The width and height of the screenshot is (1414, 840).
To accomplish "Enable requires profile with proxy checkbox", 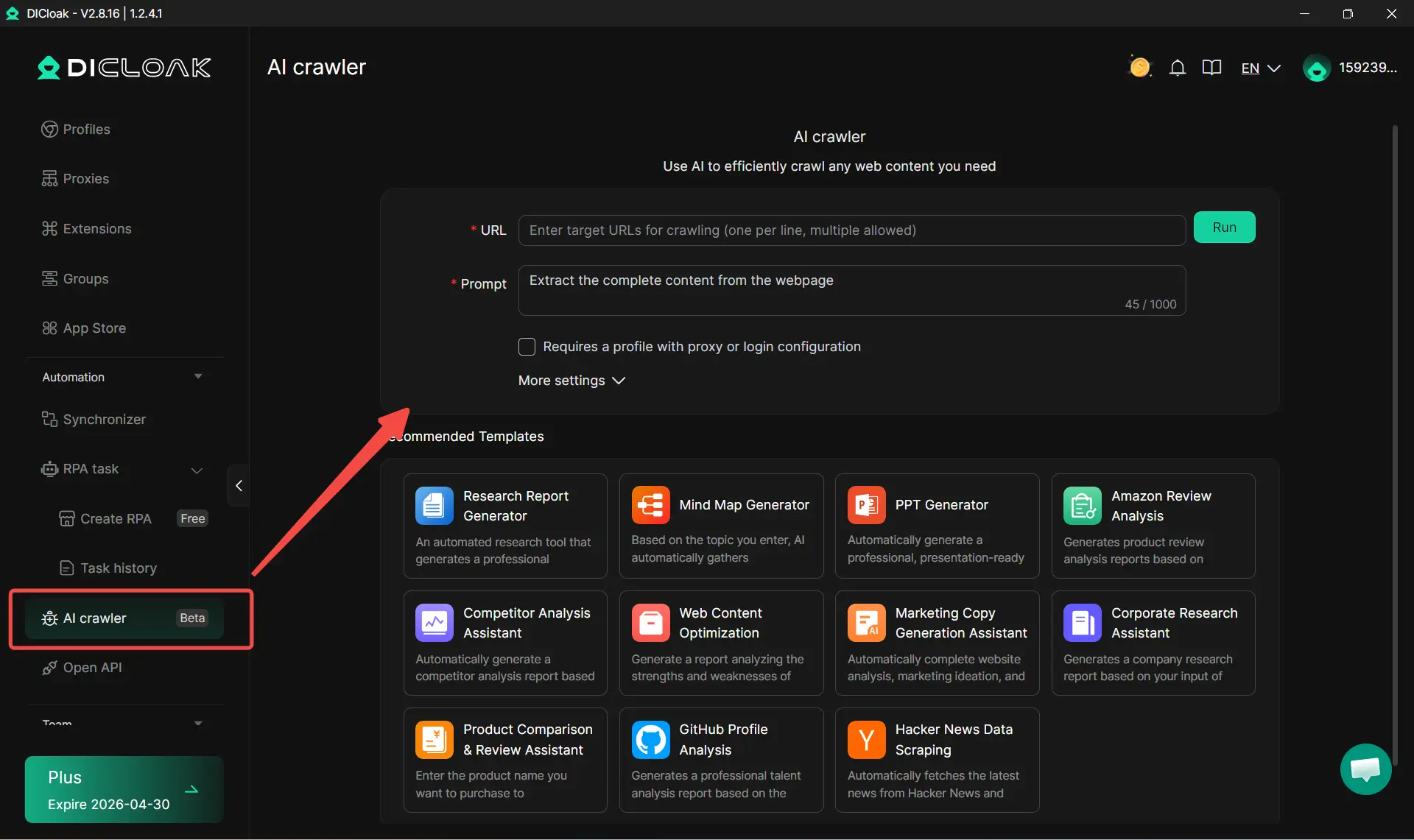I will 527,347.
